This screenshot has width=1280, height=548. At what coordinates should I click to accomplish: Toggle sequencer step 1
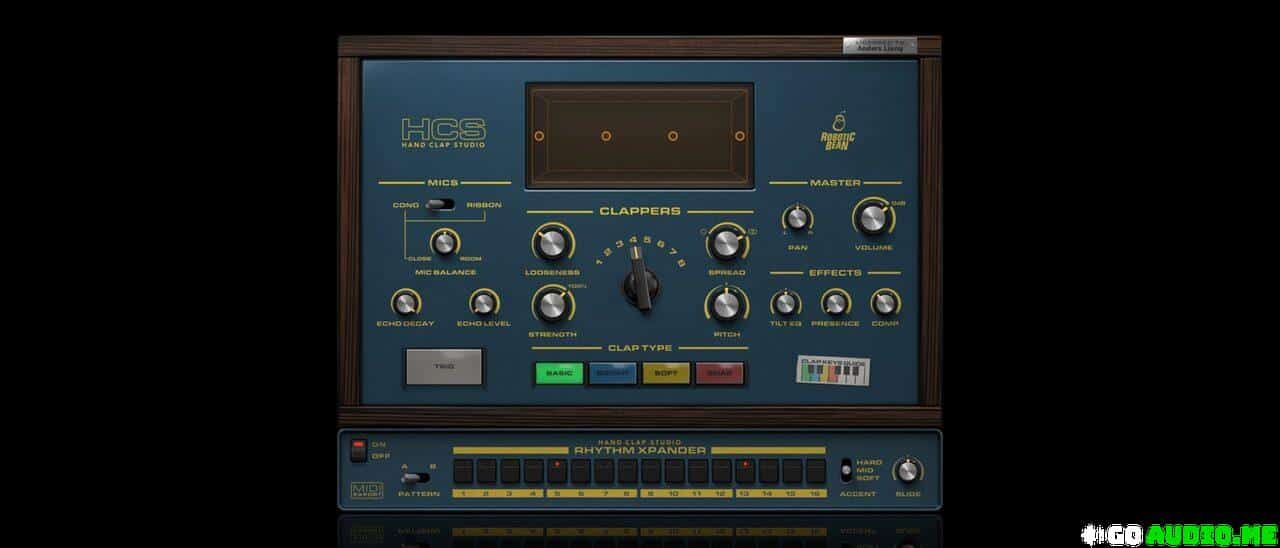[x=464, y=470]
